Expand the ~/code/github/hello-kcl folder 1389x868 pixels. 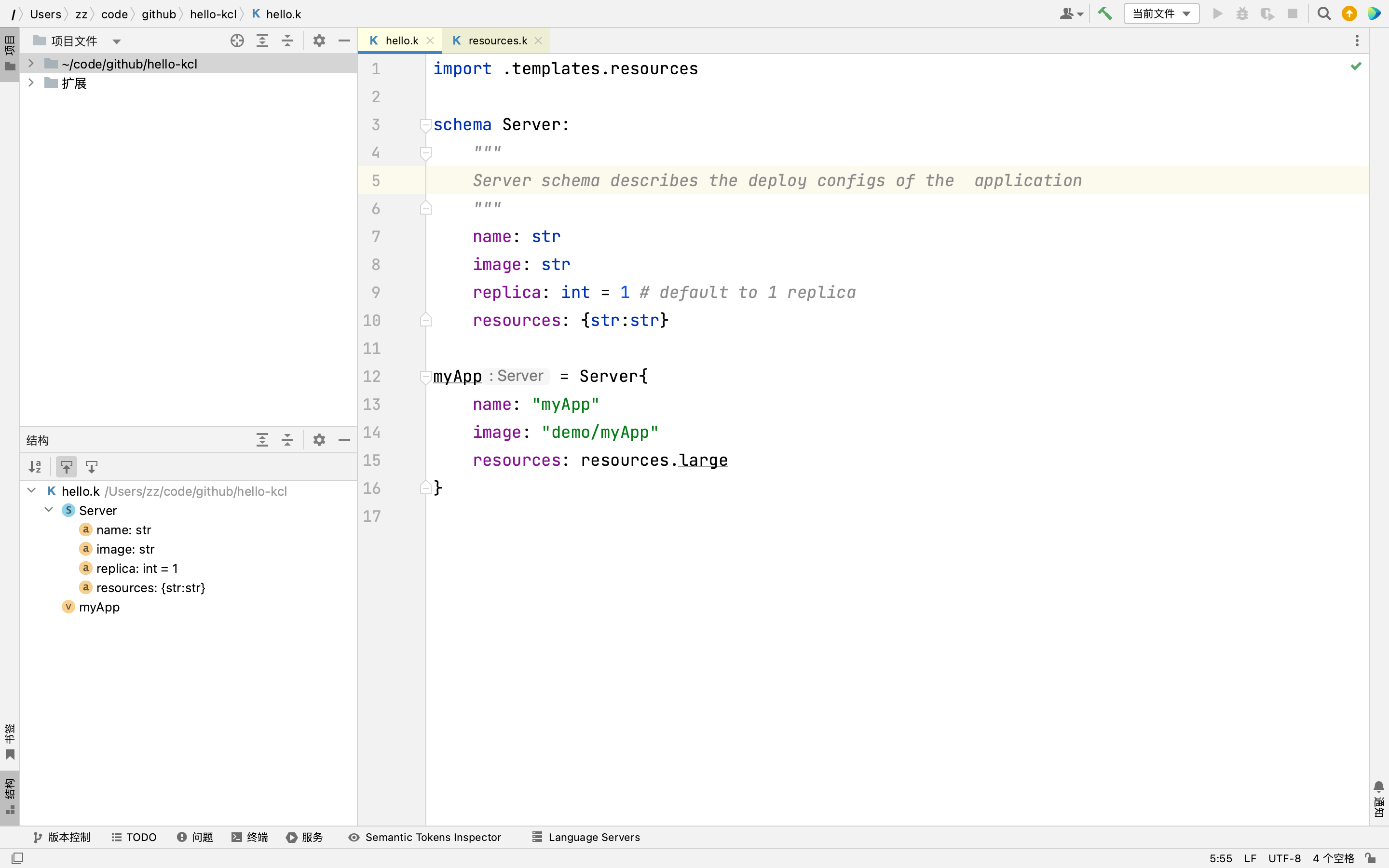click(31, 64)
